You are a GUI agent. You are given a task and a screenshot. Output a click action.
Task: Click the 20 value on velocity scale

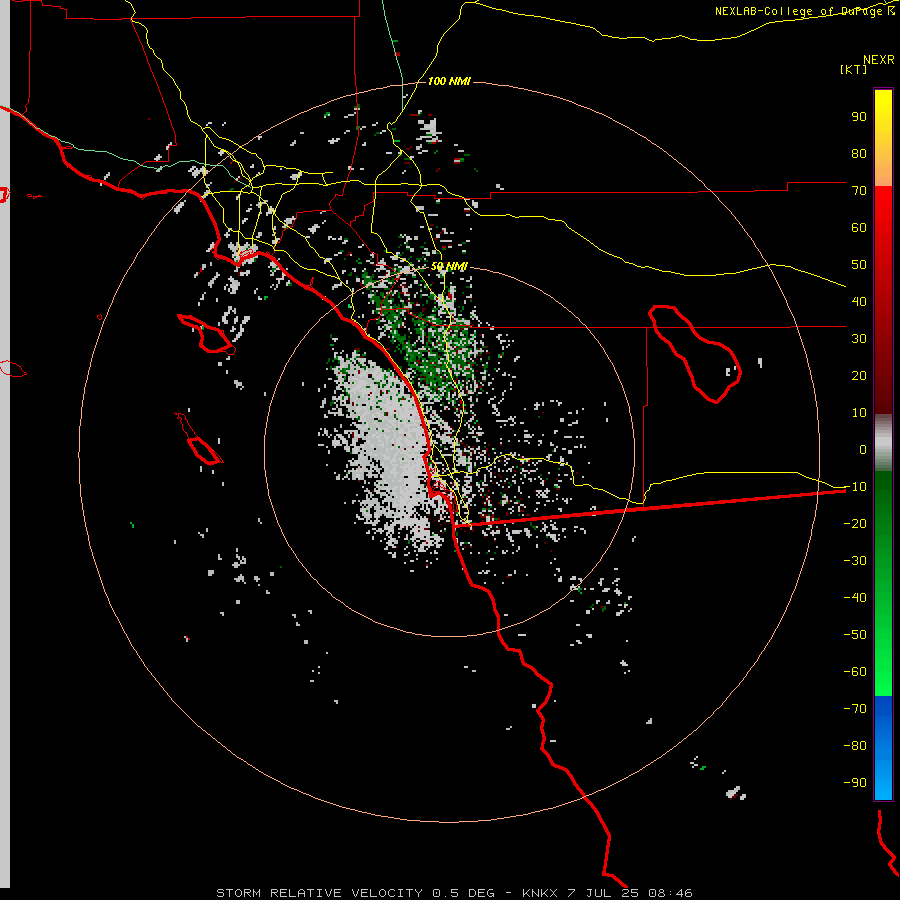[x=859, y=375]
